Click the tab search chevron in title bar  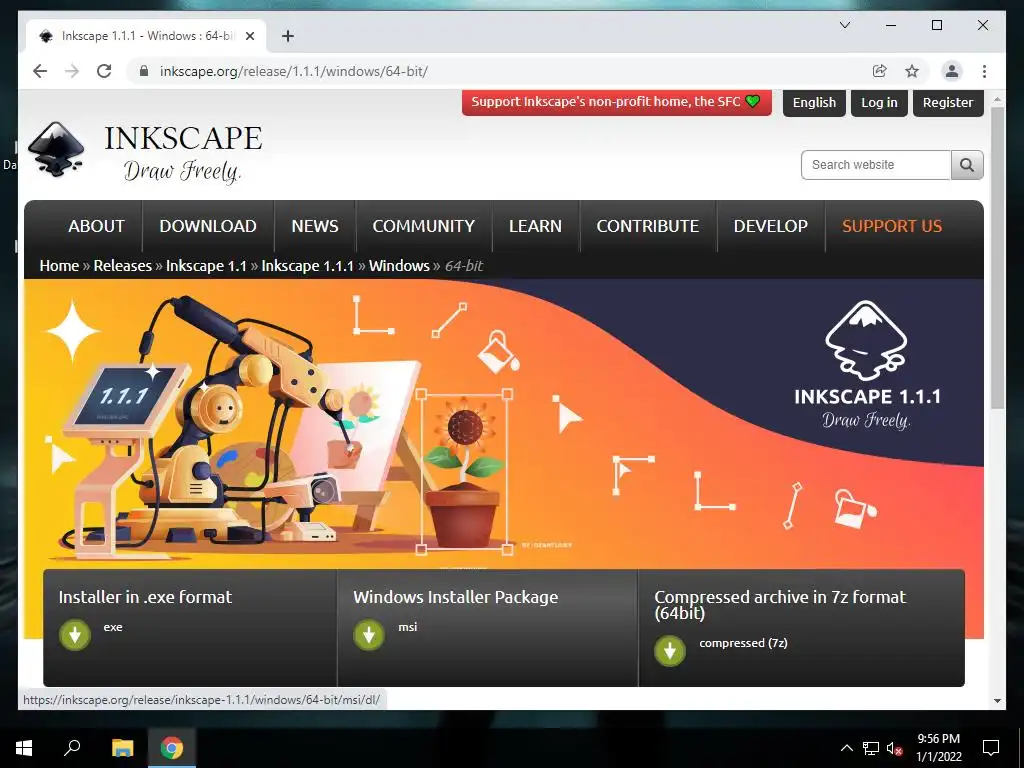coord(844,25)
